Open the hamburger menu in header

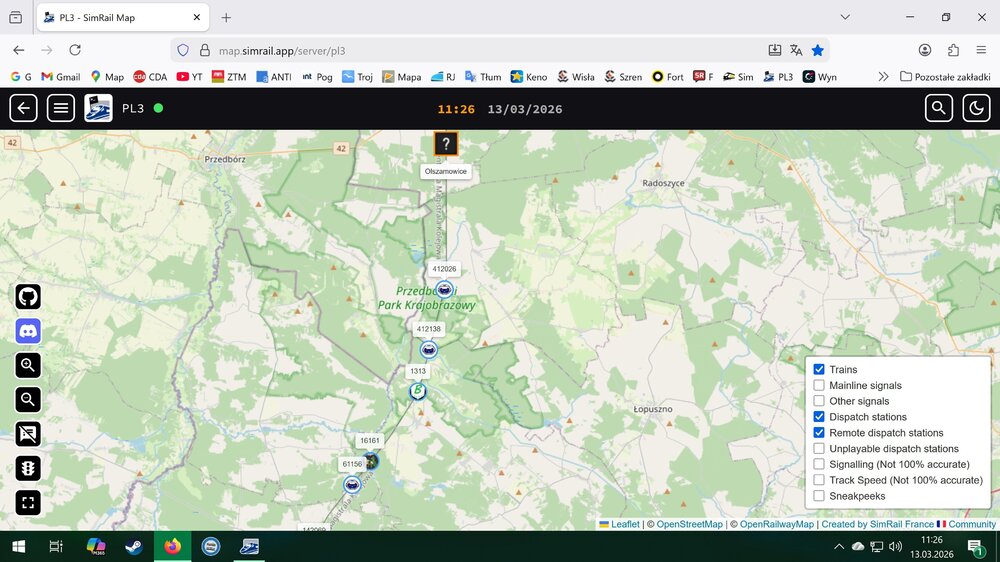[x=61, y=108]
